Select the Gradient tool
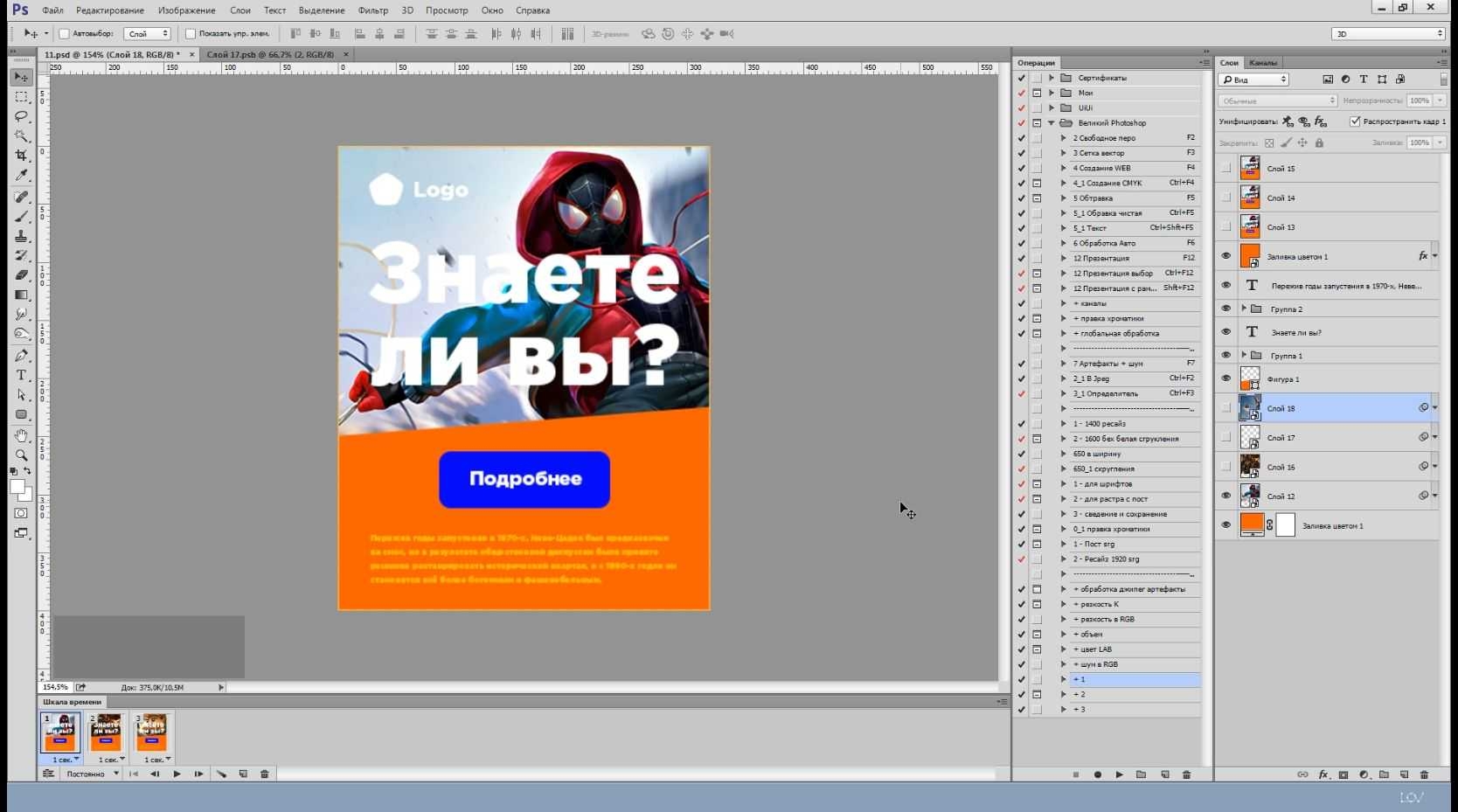Screen dimensions: 1458x812 point(21,295)
